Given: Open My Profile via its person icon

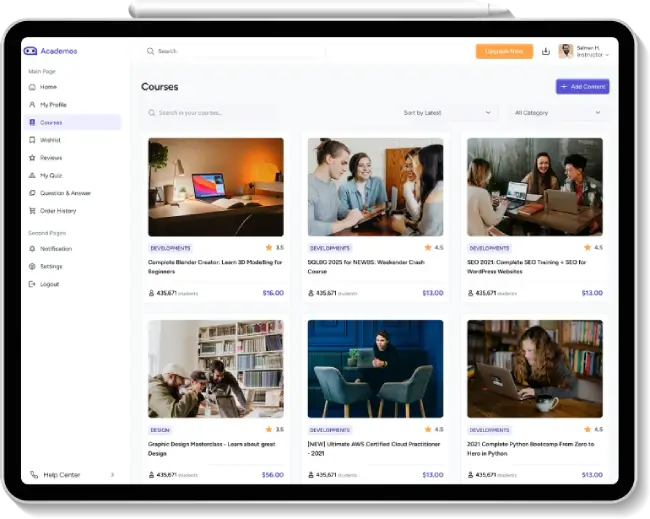Looking at the screenshot, I should 32,105.
